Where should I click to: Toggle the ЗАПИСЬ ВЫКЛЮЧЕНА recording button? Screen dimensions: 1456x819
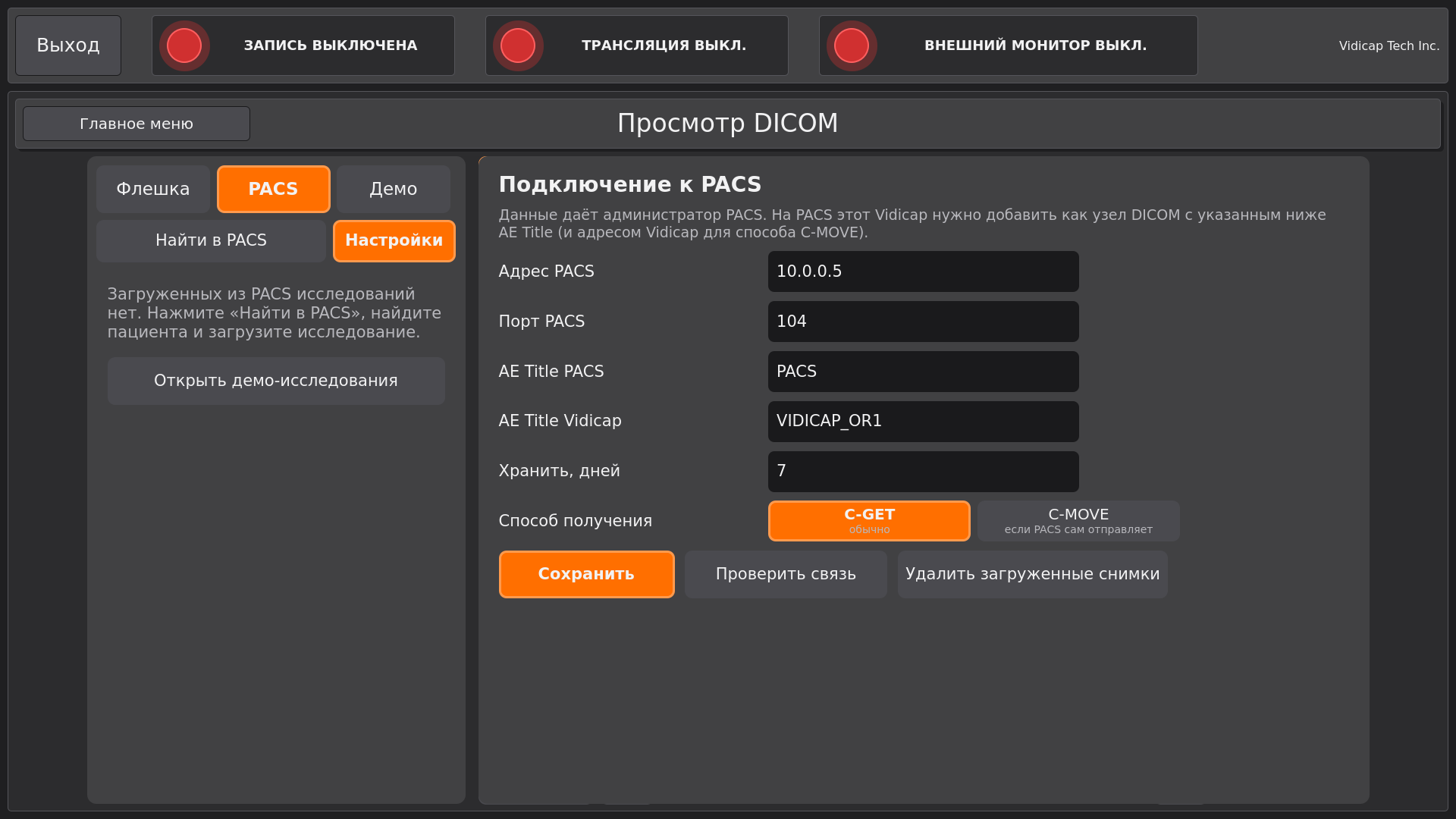click(303, 45)
